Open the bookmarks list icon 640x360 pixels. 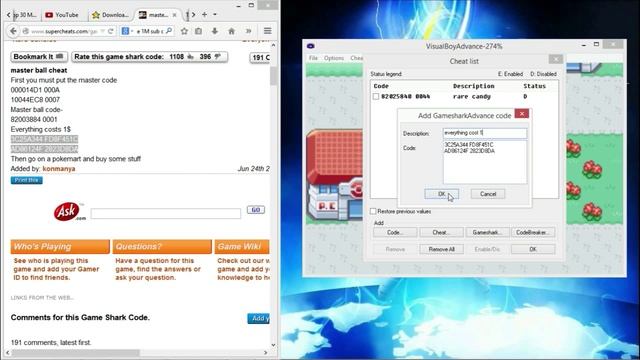199,31
